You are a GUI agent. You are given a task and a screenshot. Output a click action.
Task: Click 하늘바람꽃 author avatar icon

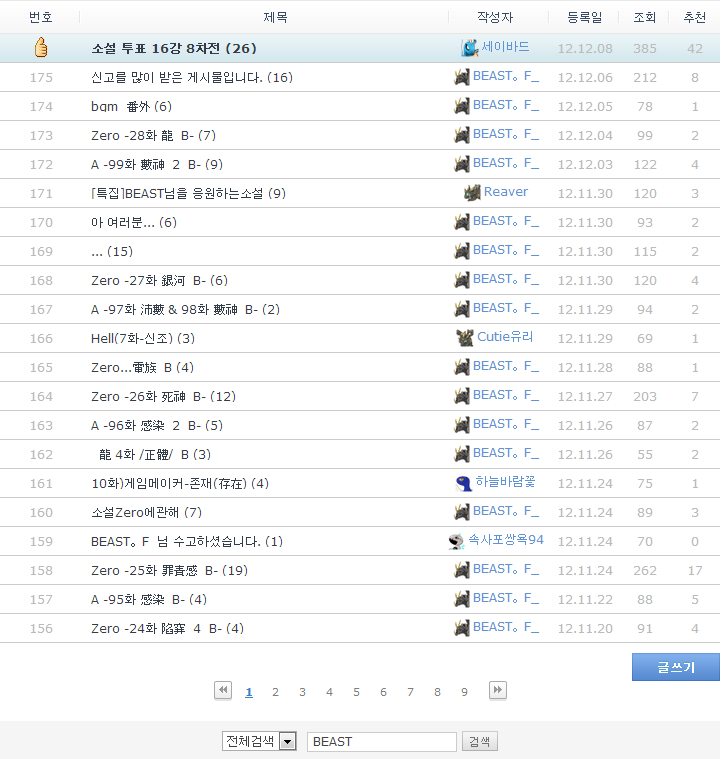point(463,482)
